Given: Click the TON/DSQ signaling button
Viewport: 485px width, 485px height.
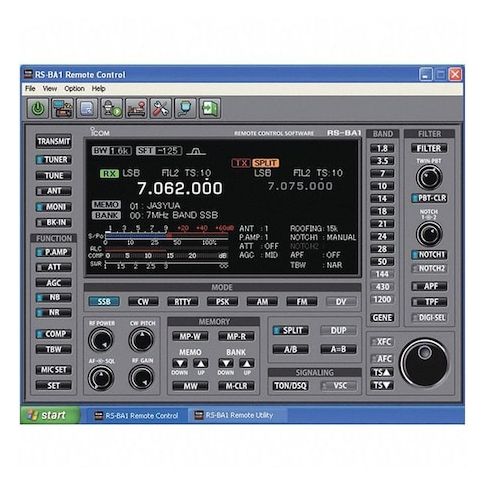Looking at the screenshot, I should (x=290, y=386).
